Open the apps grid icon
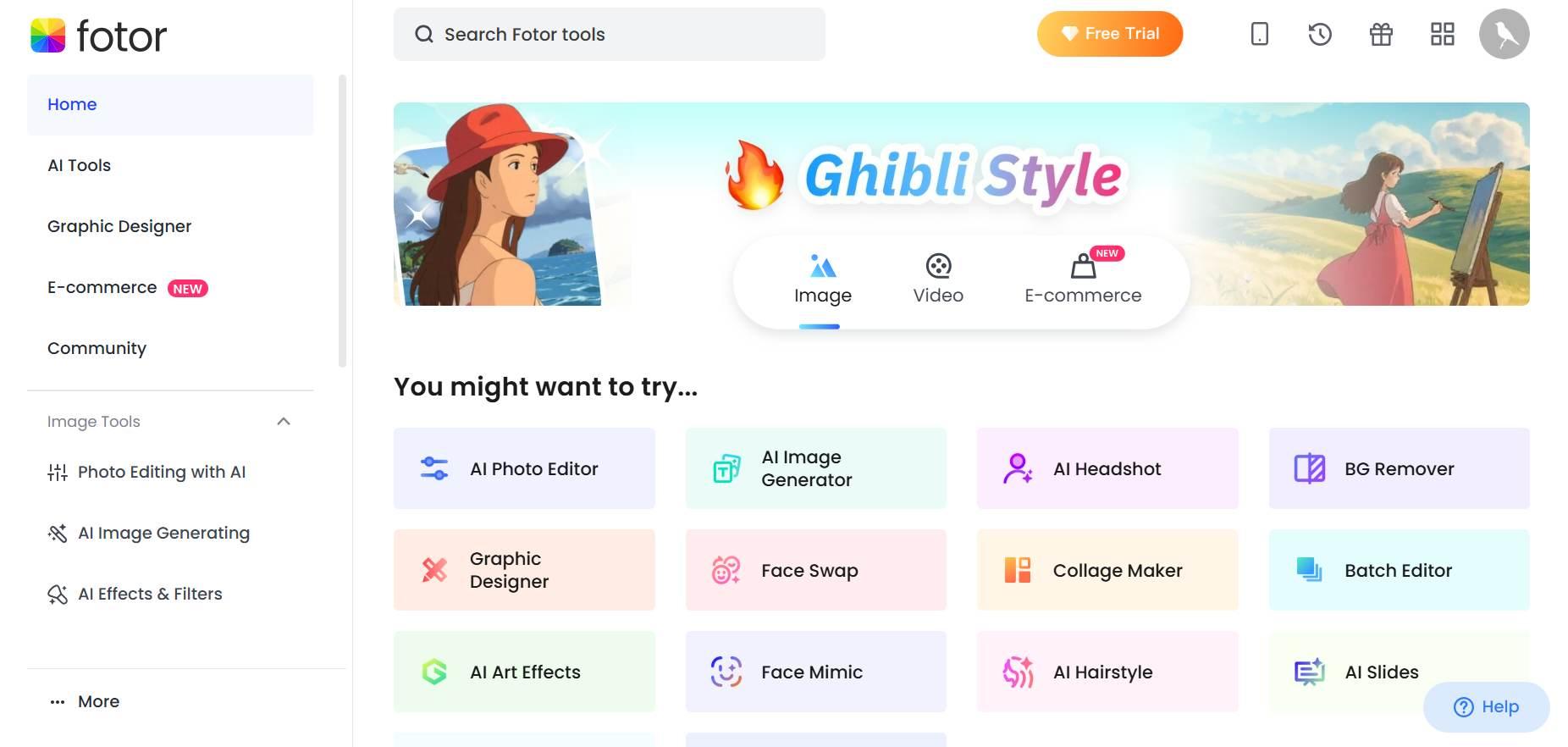This screenshot has width=1568, height=747. (1442, 34)
